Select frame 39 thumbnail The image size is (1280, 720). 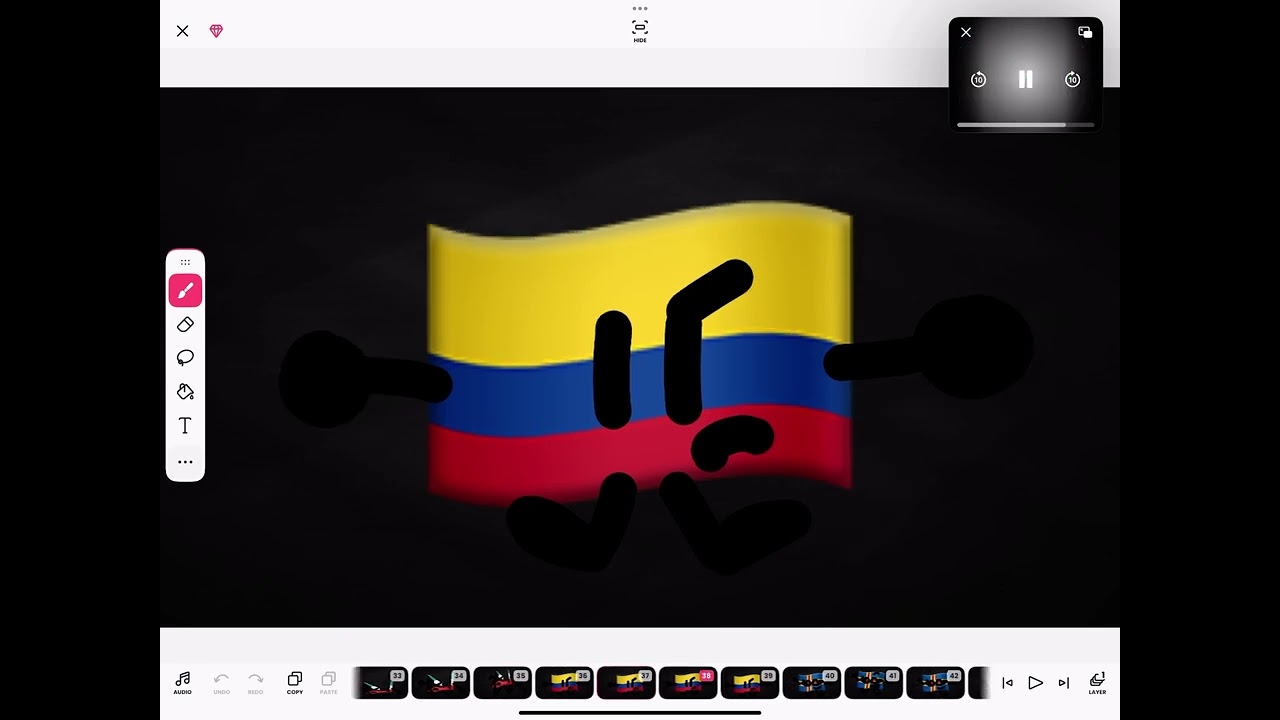click(x=751, y=683)
